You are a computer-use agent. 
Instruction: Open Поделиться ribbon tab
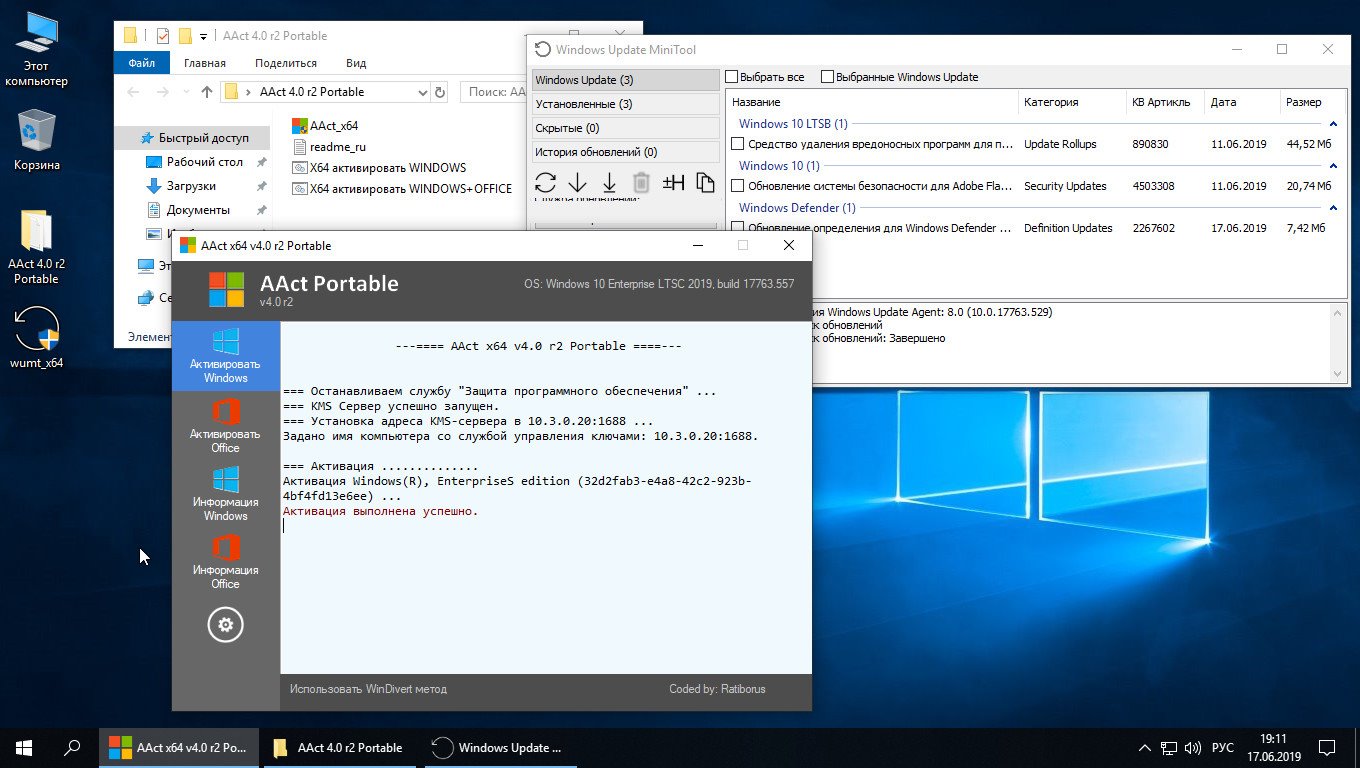(x=286, y=63)
